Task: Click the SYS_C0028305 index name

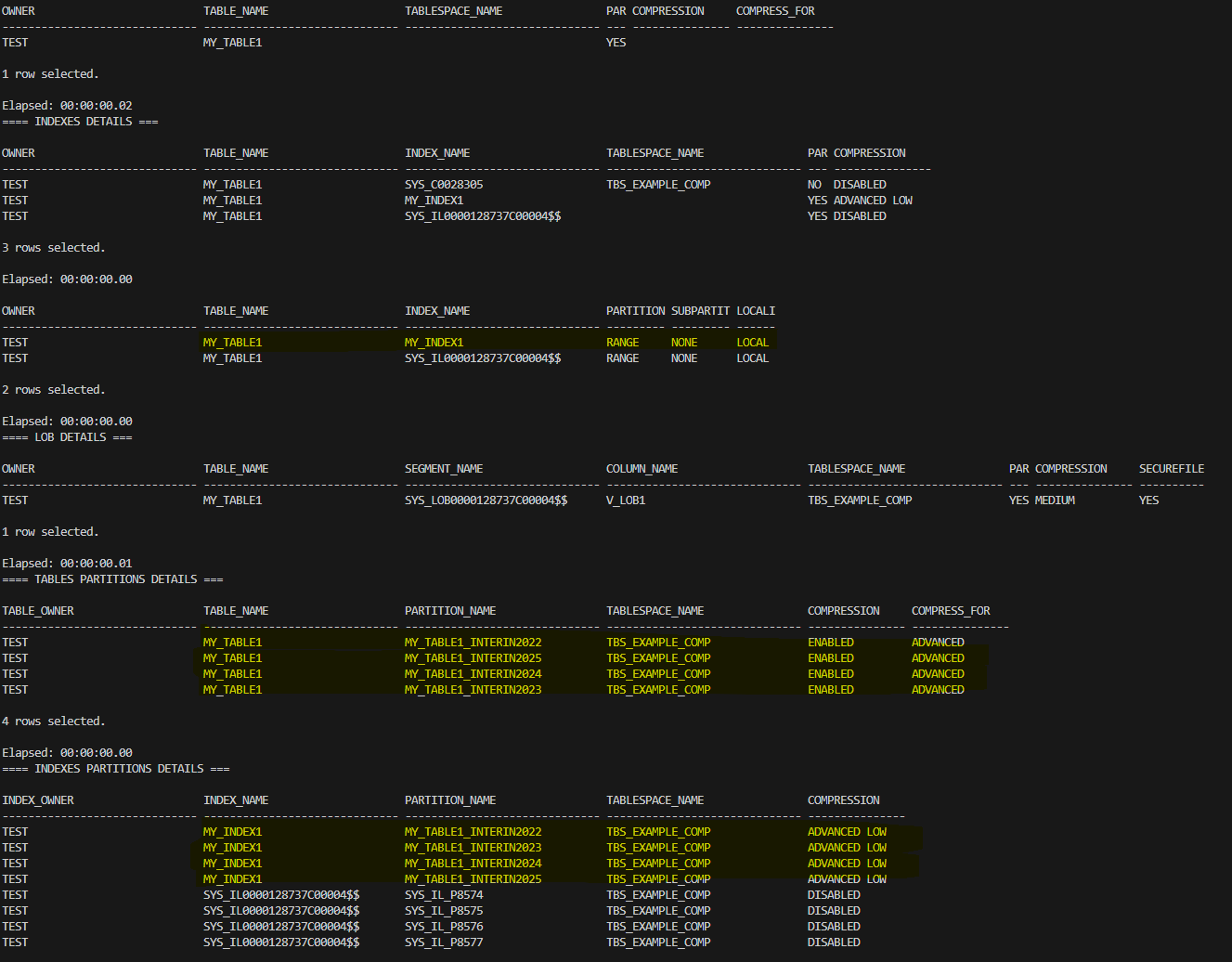Action: point(443,185)
